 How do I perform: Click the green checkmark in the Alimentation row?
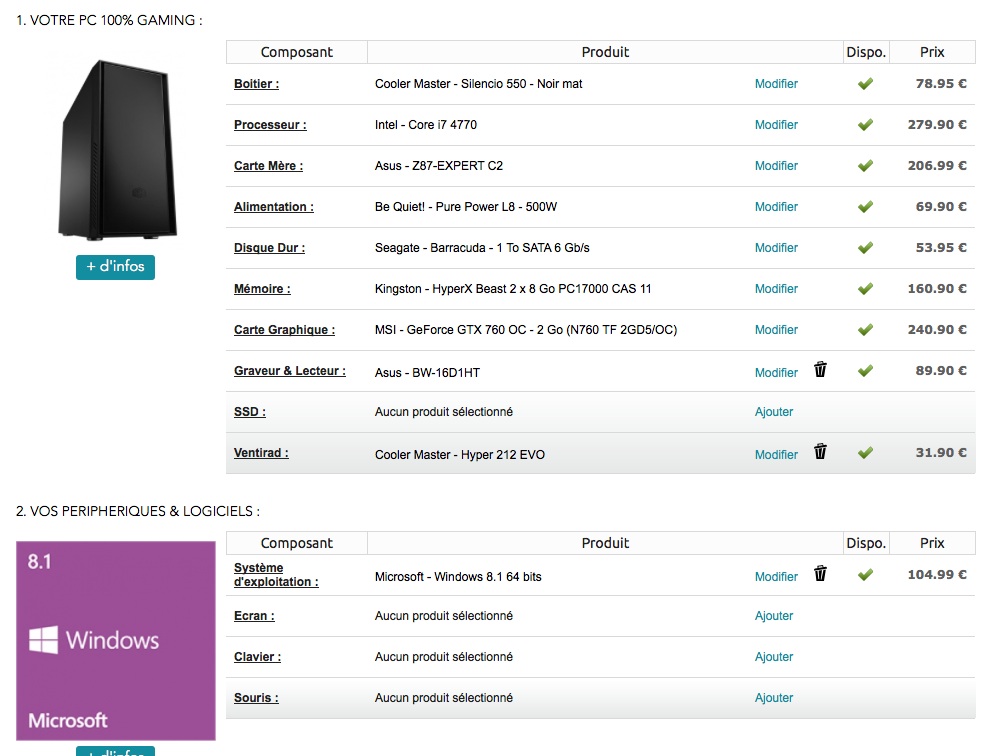pyautogui.click(x=865, y=206)
